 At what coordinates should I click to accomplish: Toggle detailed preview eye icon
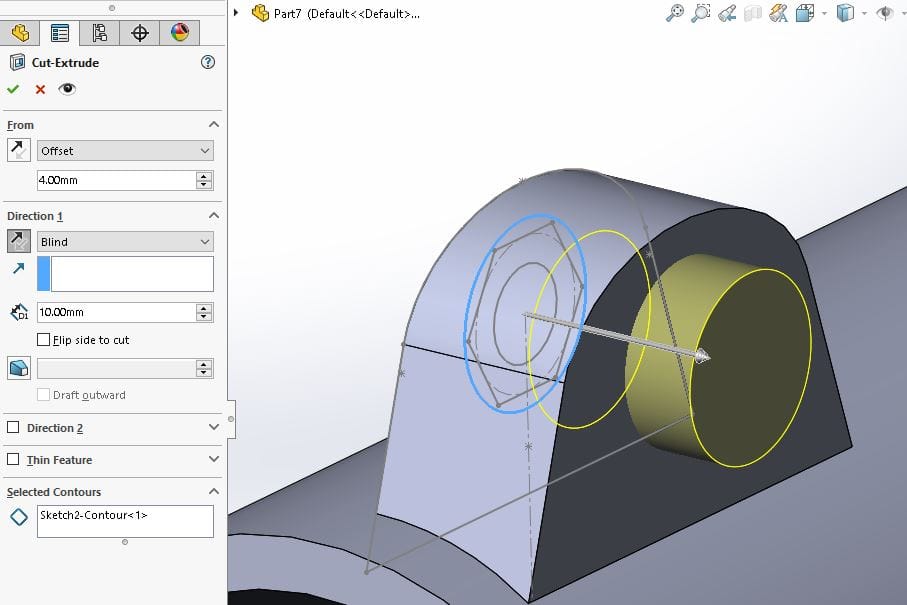coord(67,89)
